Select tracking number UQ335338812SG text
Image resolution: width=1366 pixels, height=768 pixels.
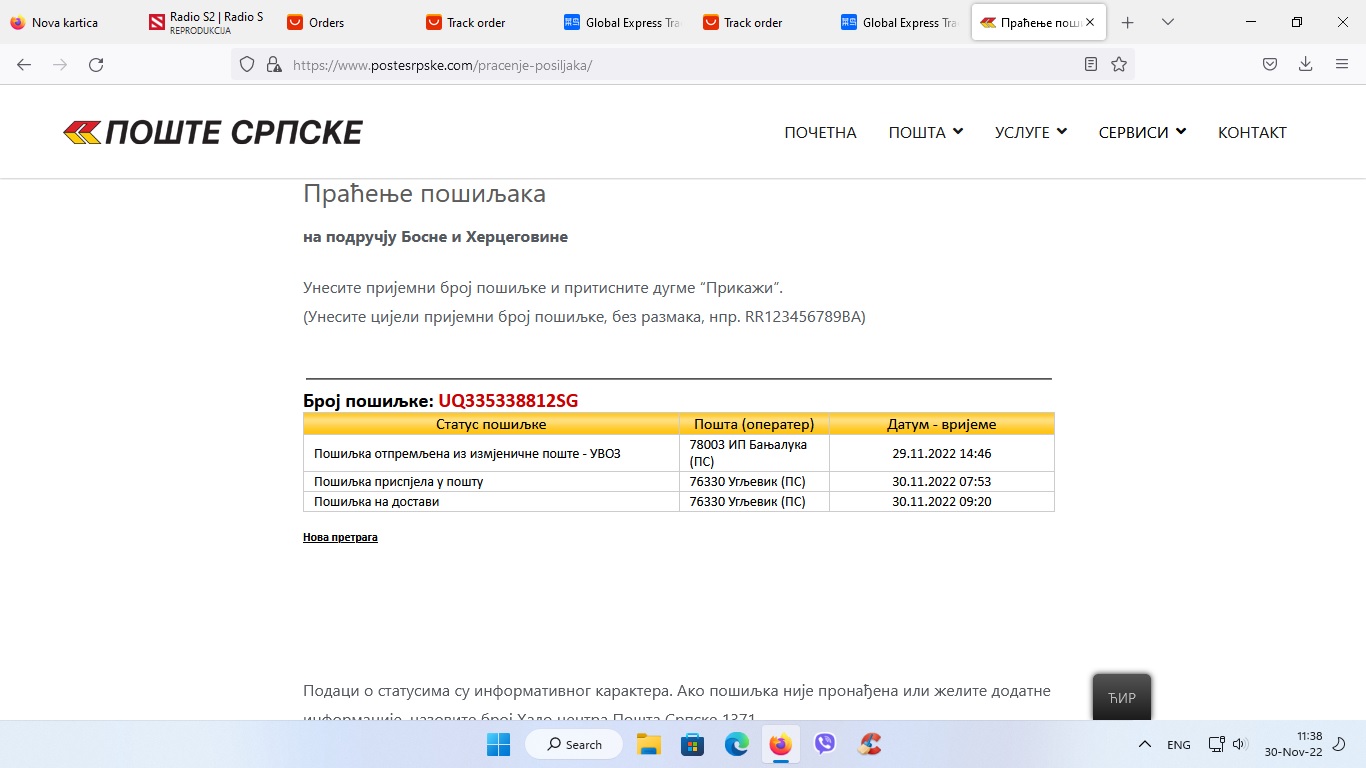tap(508, 401)
